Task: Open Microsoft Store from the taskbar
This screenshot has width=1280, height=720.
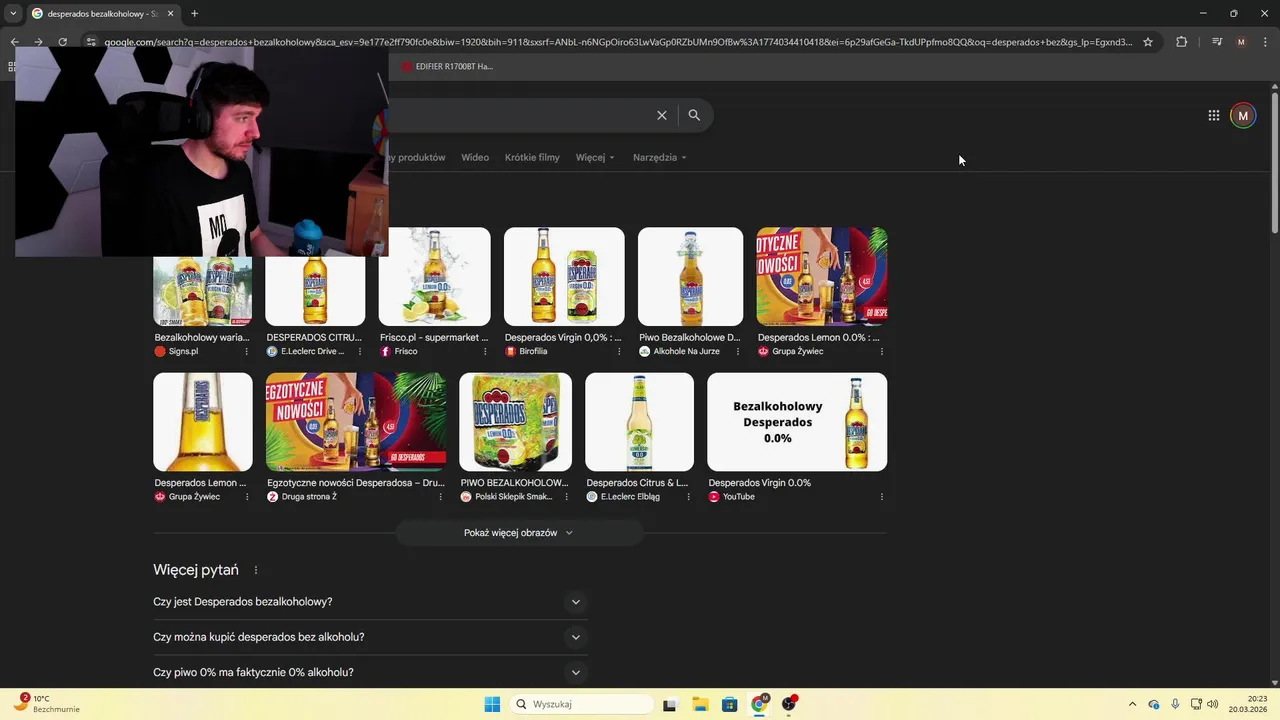Action: pyautogui.click(x=730, y=704)
